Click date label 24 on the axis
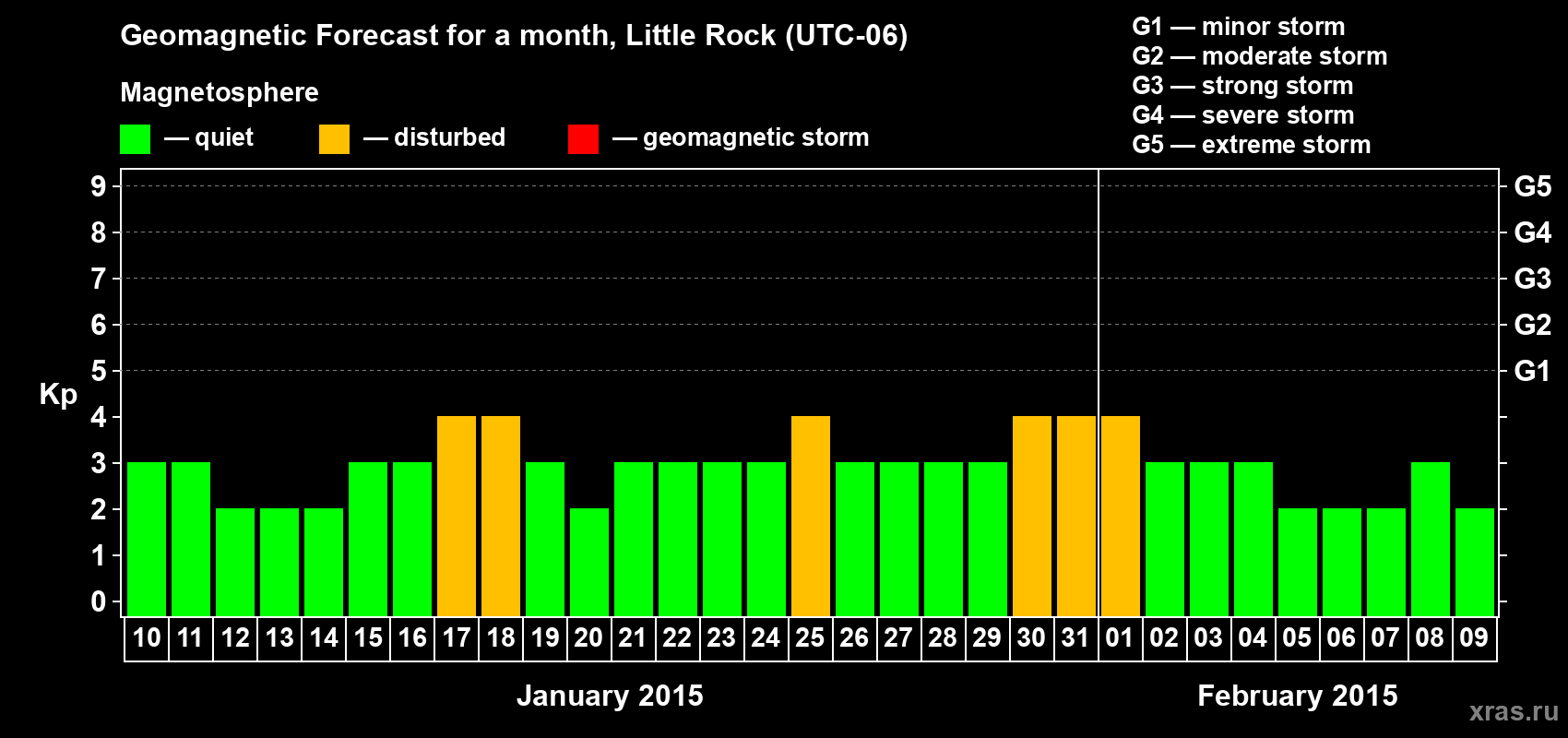1568x738 pixels. (x=766, y=637)
